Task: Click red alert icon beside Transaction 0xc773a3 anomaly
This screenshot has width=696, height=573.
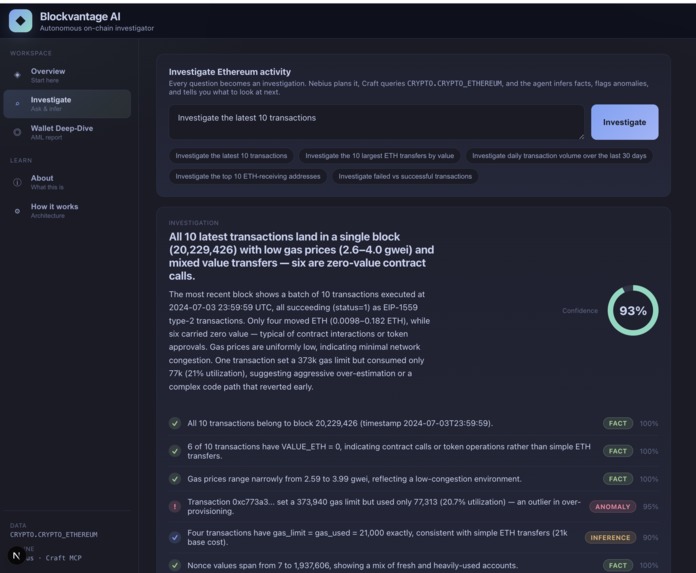Action: tap(175, 506)
